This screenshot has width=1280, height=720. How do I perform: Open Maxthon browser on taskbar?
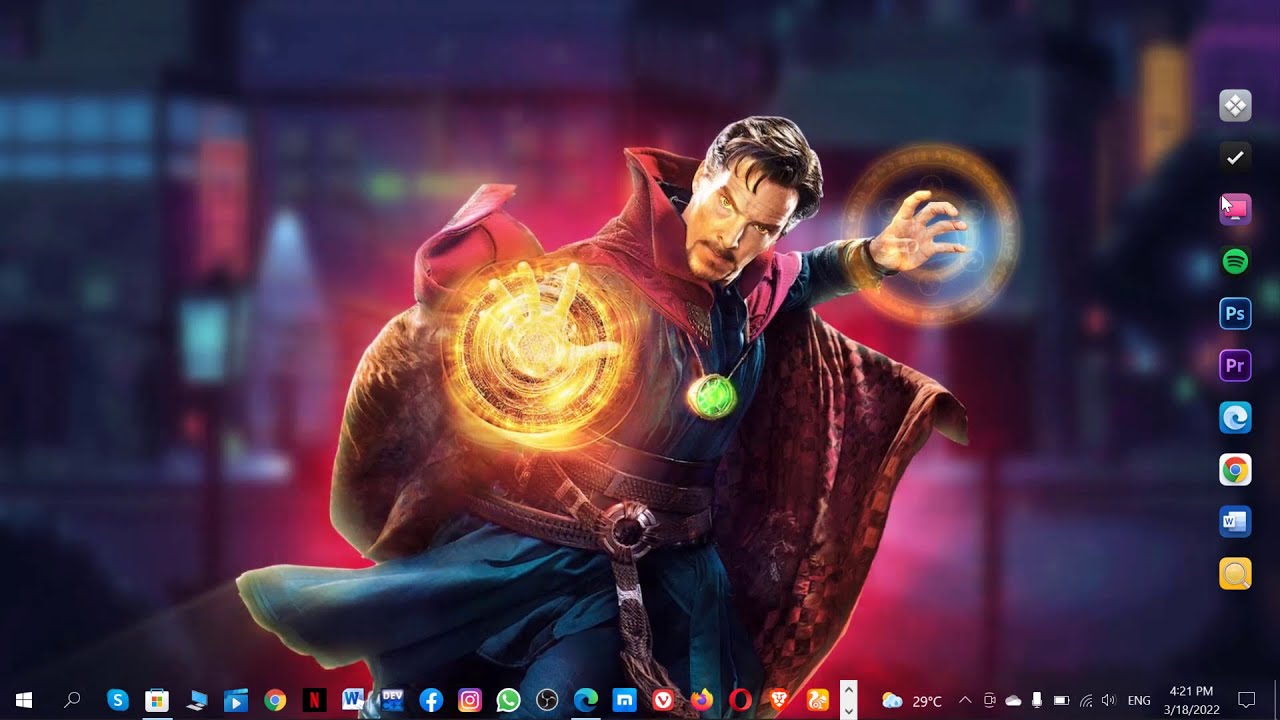click(625, 700)
